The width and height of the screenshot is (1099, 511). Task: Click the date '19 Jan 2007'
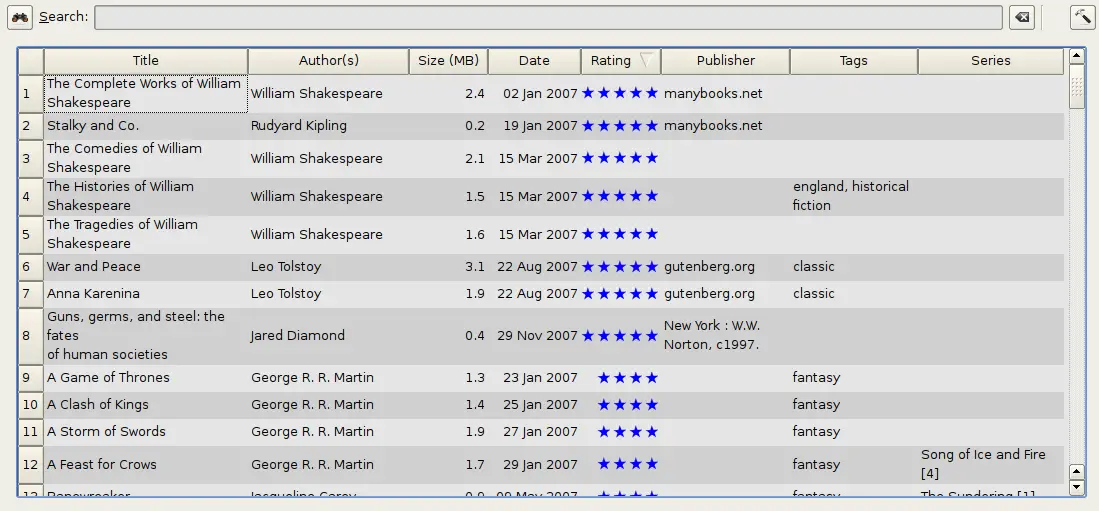[540, 126]
